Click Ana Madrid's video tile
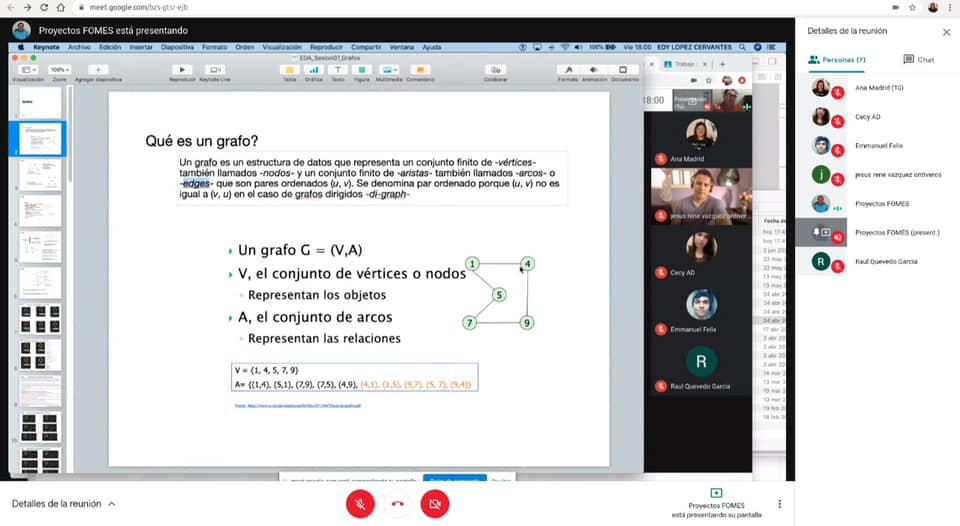960x526 pixels. (x=701, y=140)
